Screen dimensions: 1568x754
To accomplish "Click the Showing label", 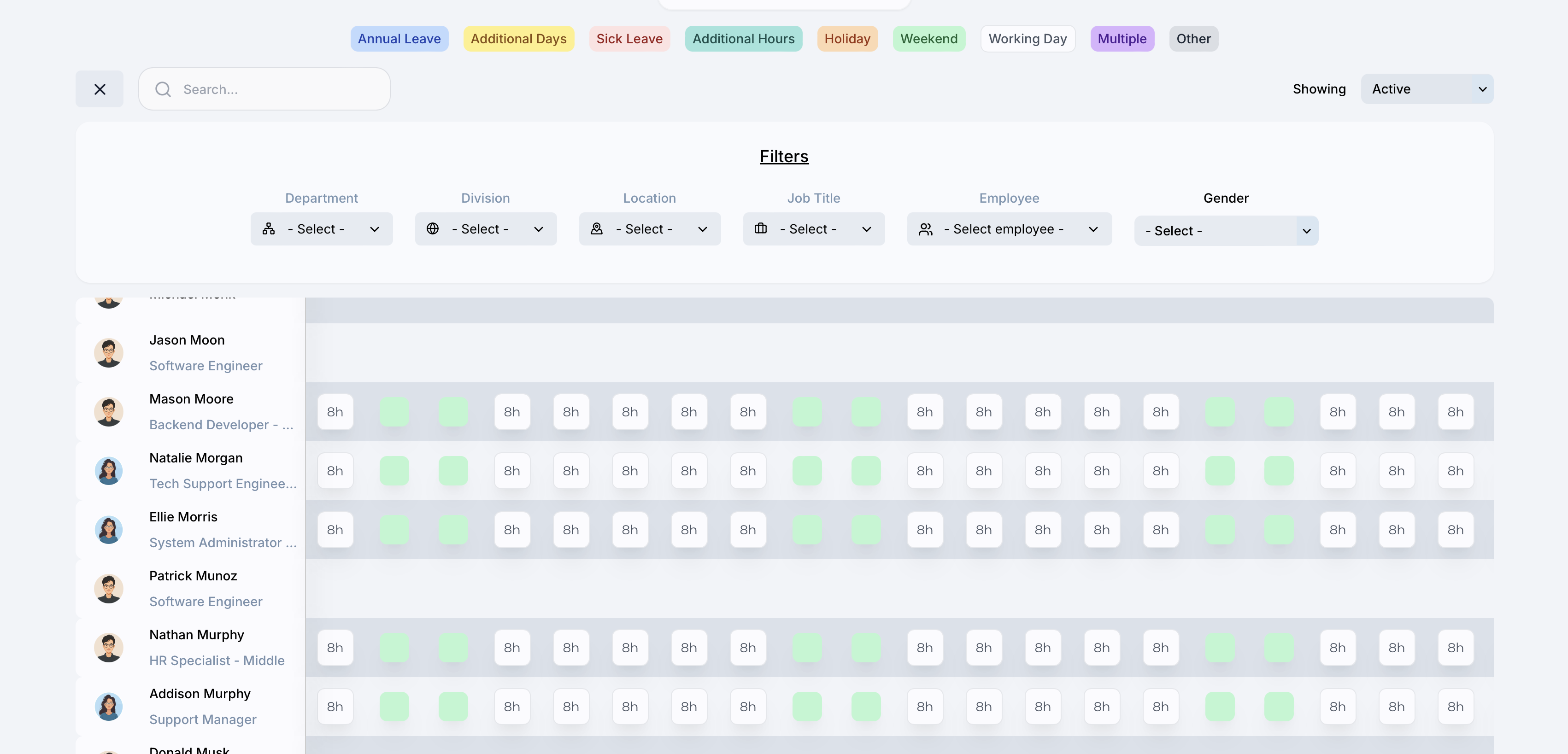I will coord(1319,89).
